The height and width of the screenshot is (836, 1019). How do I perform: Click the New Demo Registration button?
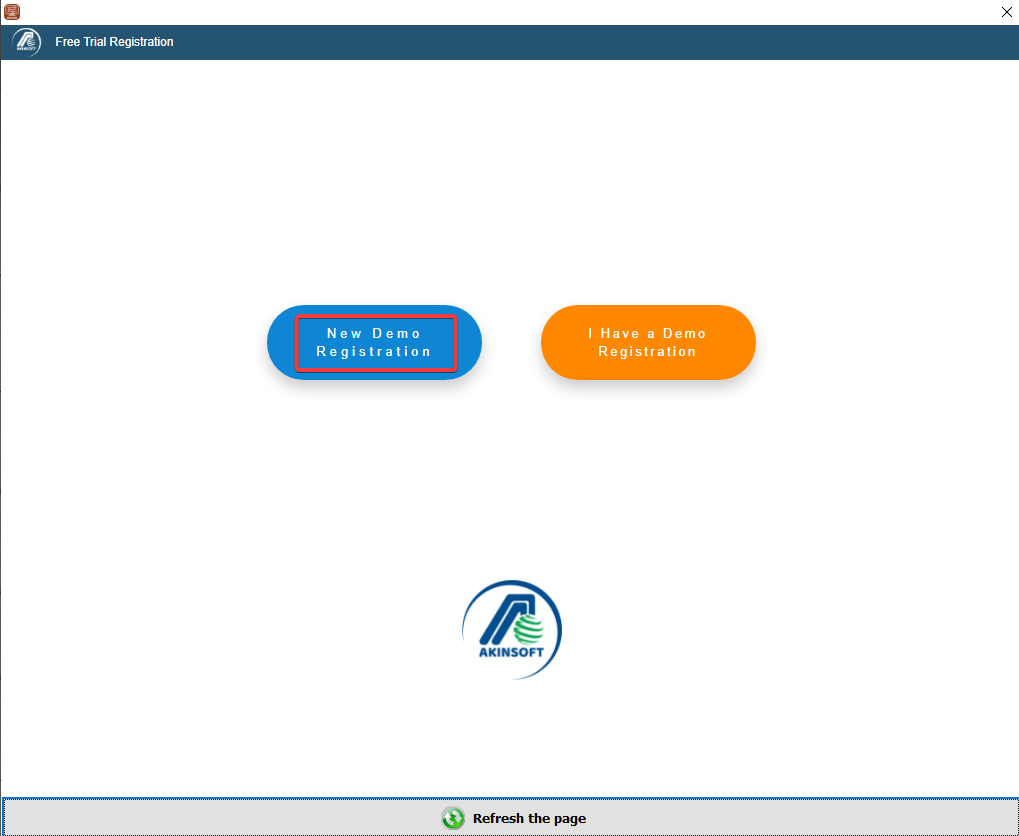(374, 343)
